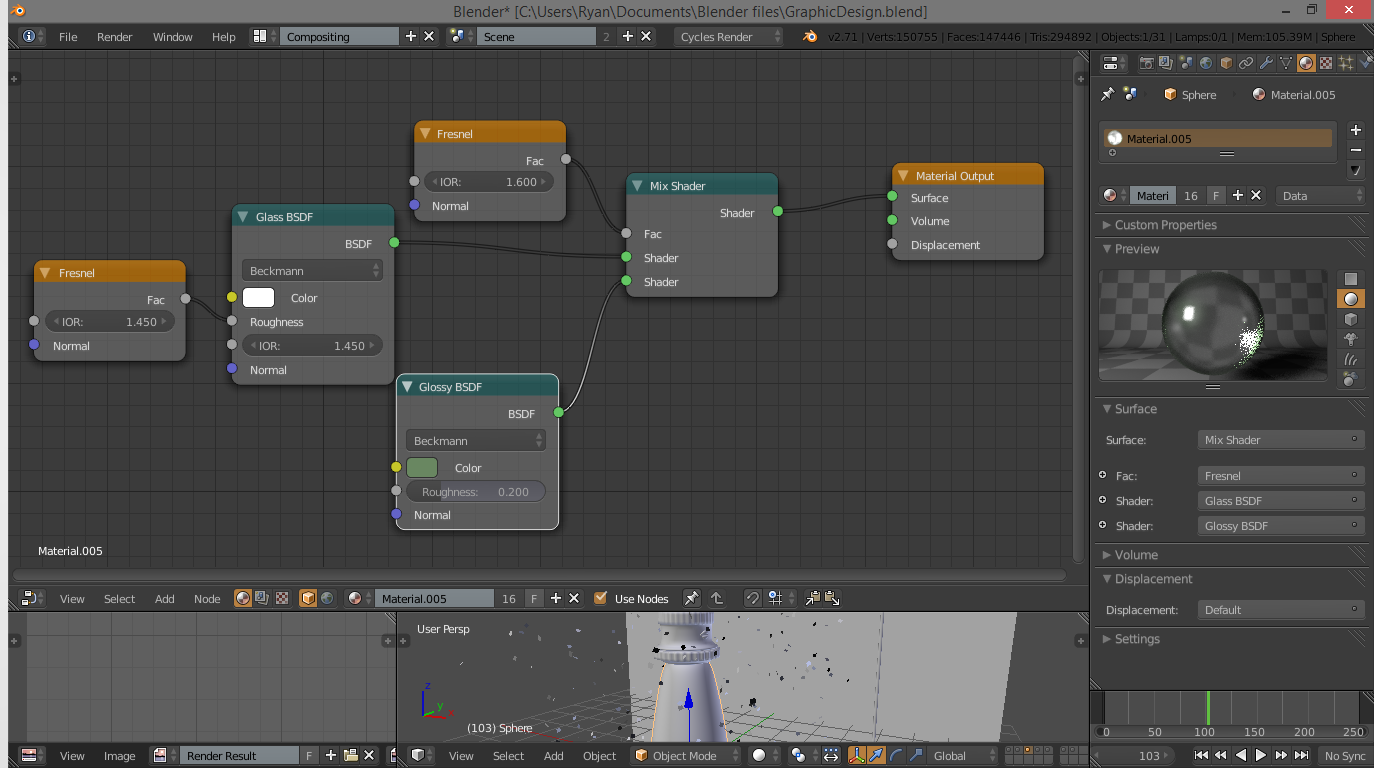Open the Modifiers properties tab wrench icon

(1266, 63)
